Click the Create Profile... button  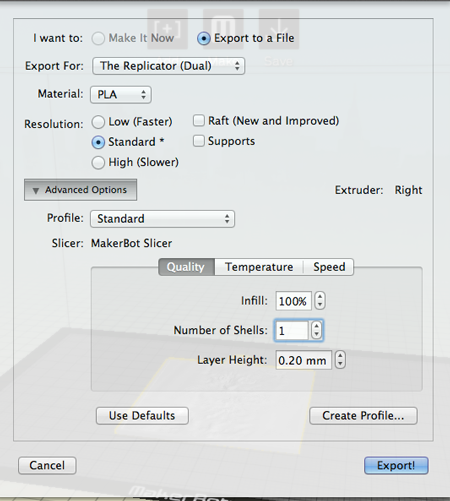(363, 416)
